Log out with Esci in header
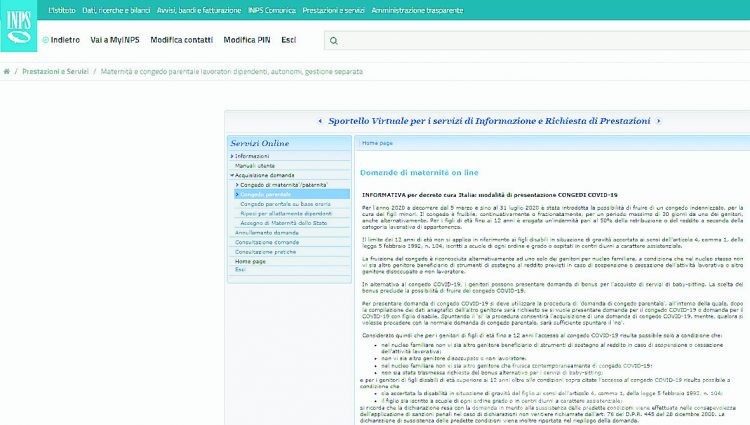This screenshot has width=750, height=425. click(288, 40)
